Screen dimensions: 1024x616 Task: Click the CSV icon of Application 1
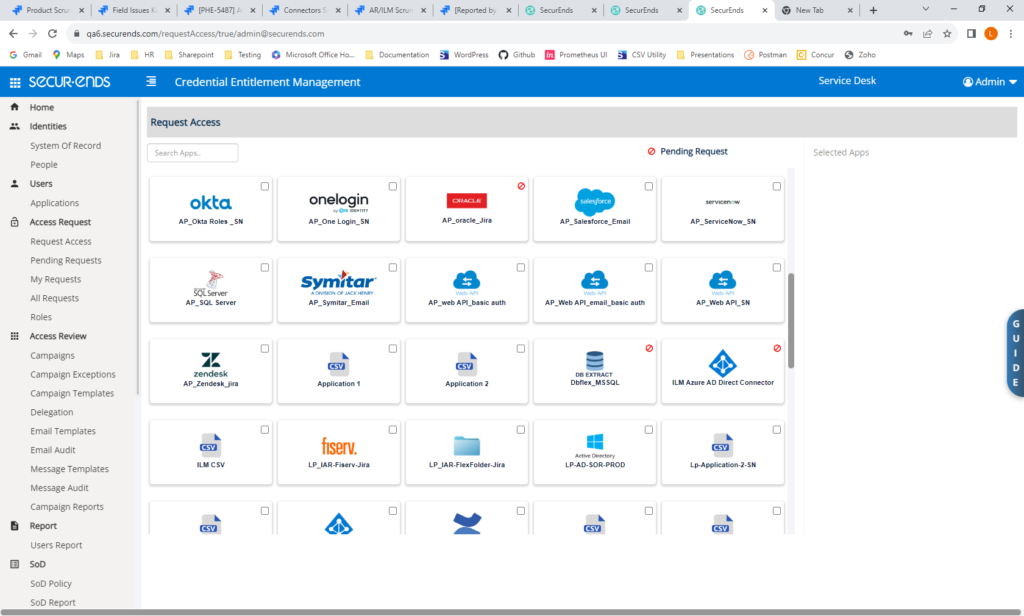coord(338,364)
